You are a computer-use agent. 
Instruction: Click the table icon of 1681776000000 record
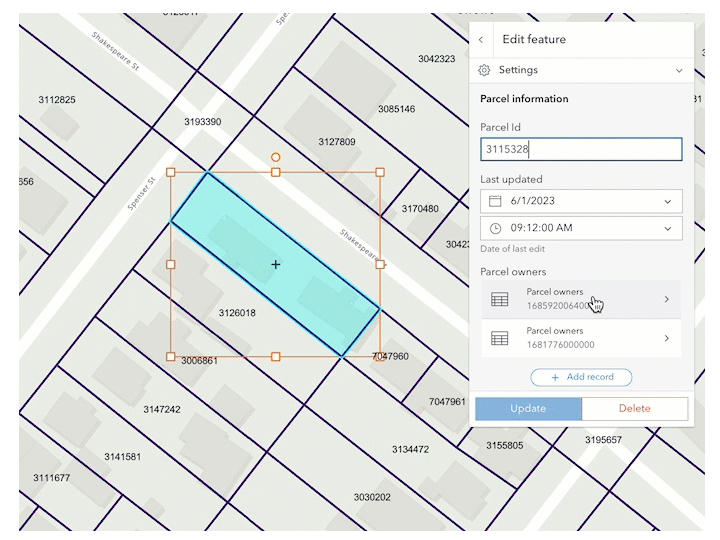500,338
